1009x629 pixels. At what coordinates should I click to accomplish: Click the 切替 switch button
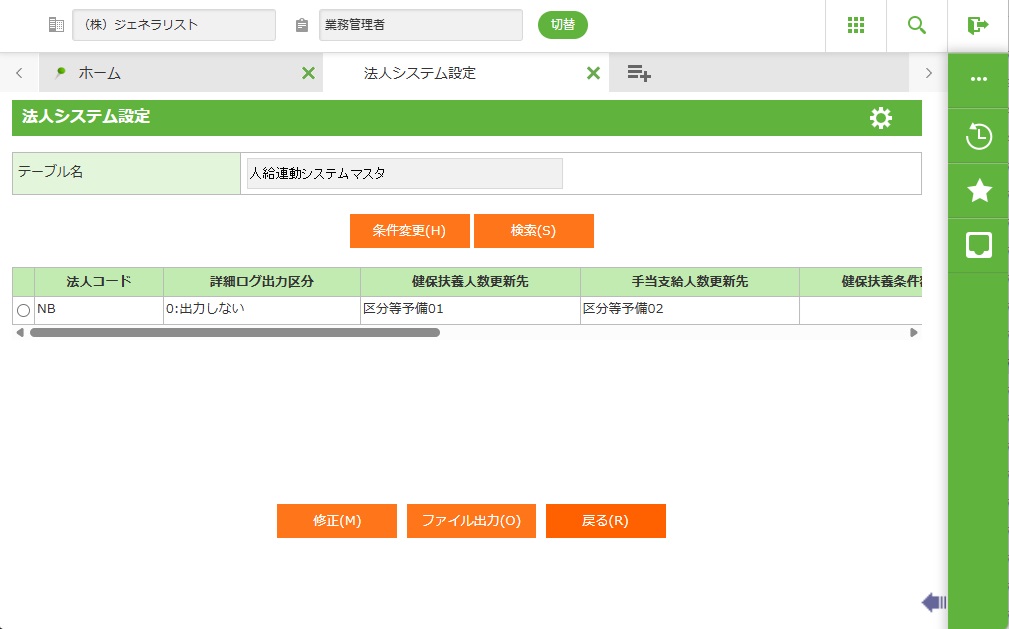pos(563,25)
